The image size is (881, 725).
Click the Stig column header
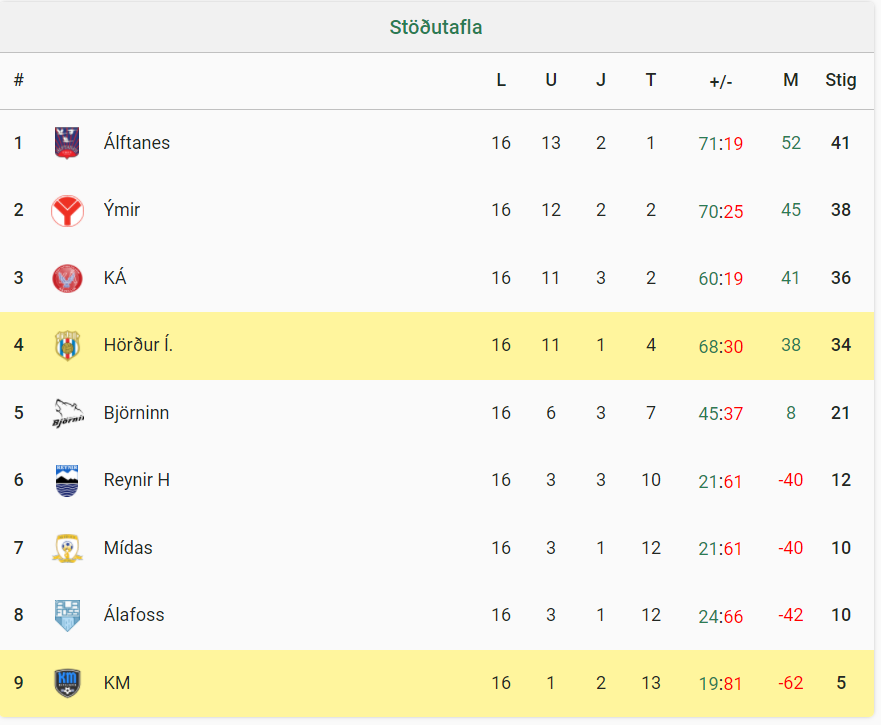[x=841, y=80]
